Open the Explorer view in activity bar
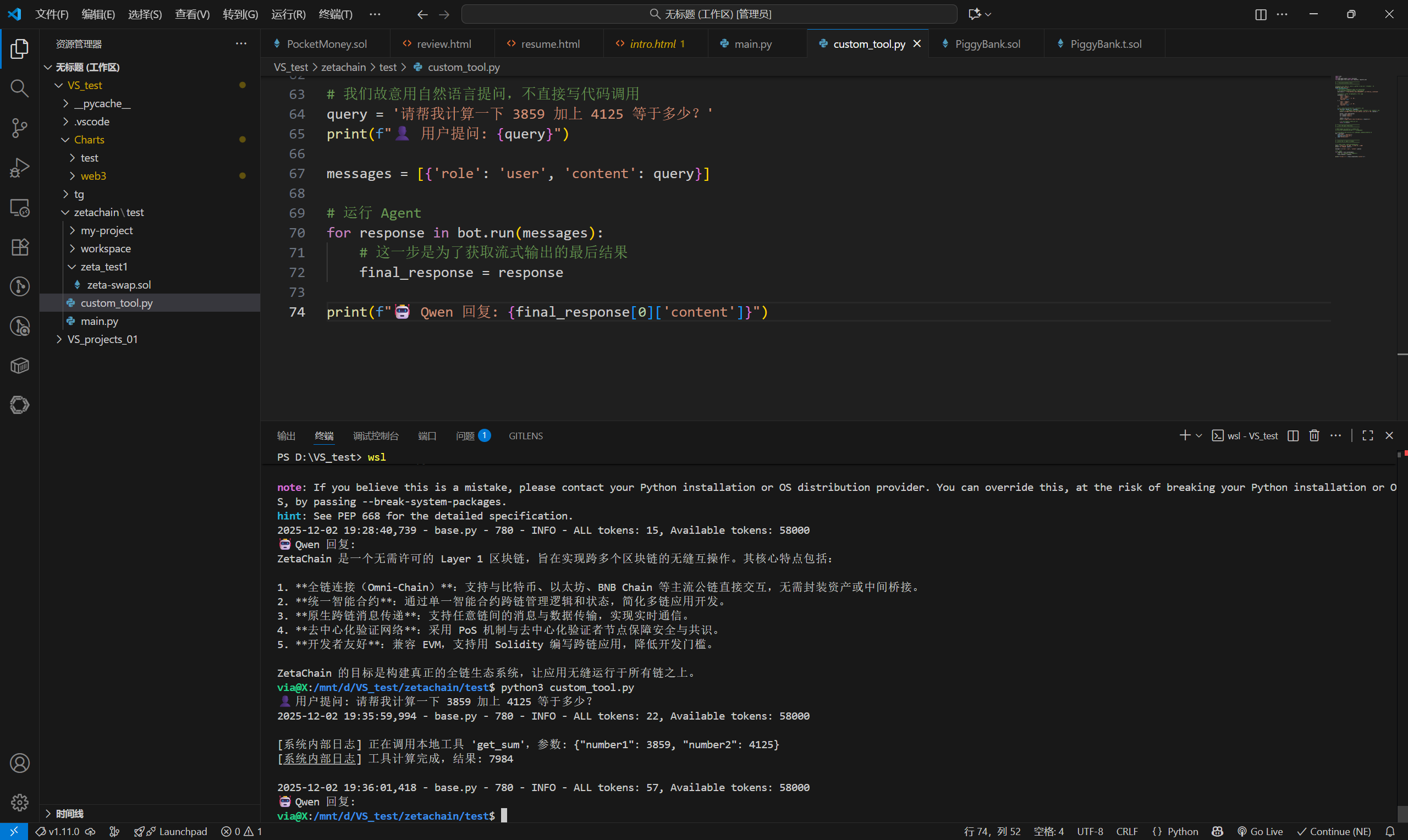 click(x=19, y=49)
